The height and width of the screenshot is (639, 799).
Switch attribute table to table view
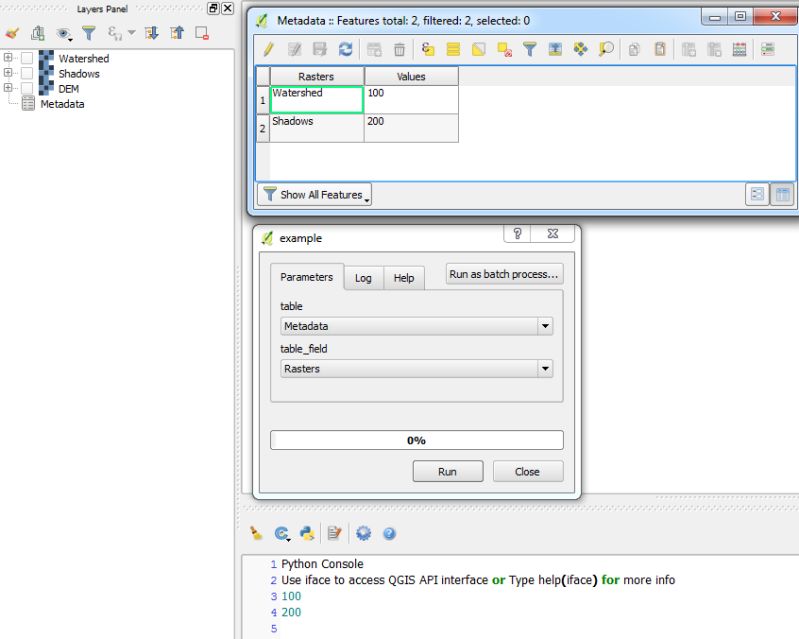click(782, 194)
